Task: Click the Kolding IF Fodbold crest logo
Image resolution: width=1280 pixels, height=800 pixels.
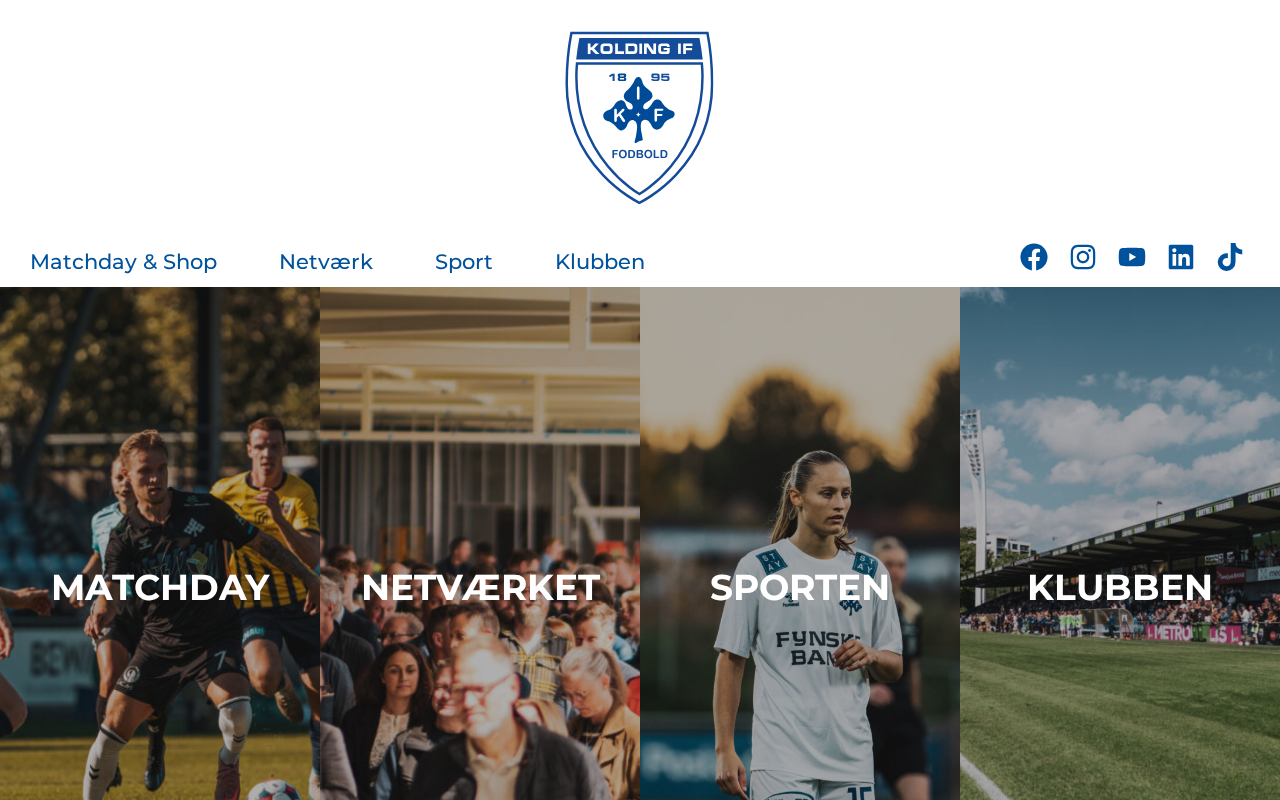Action: click(640, 117)
